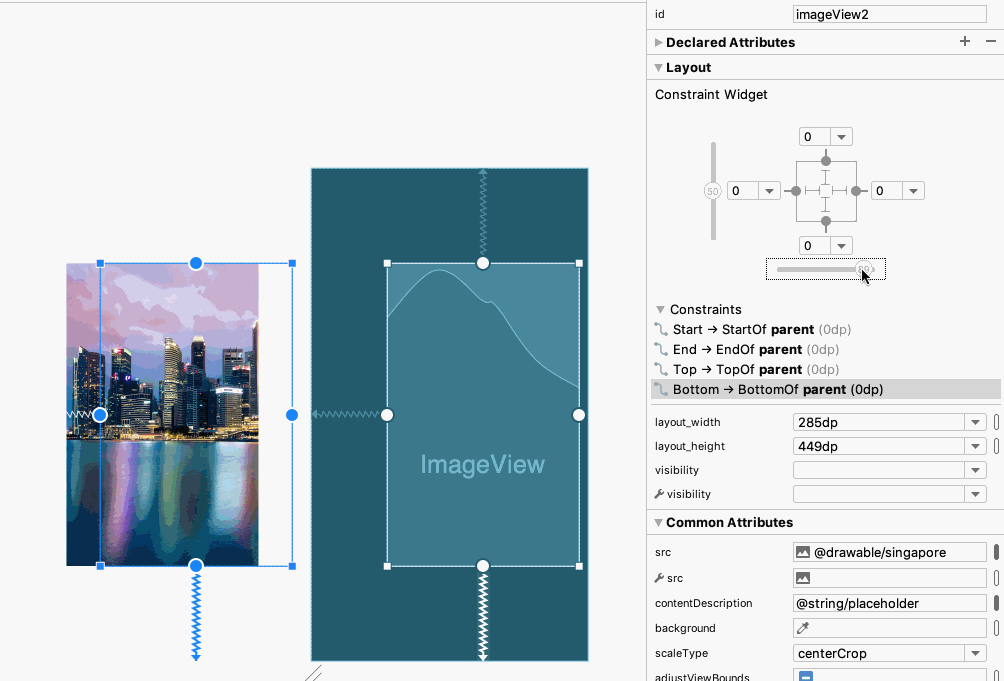Click the wrench icon beside tools src
The image size is (1004, 681).
pos(659,577)
